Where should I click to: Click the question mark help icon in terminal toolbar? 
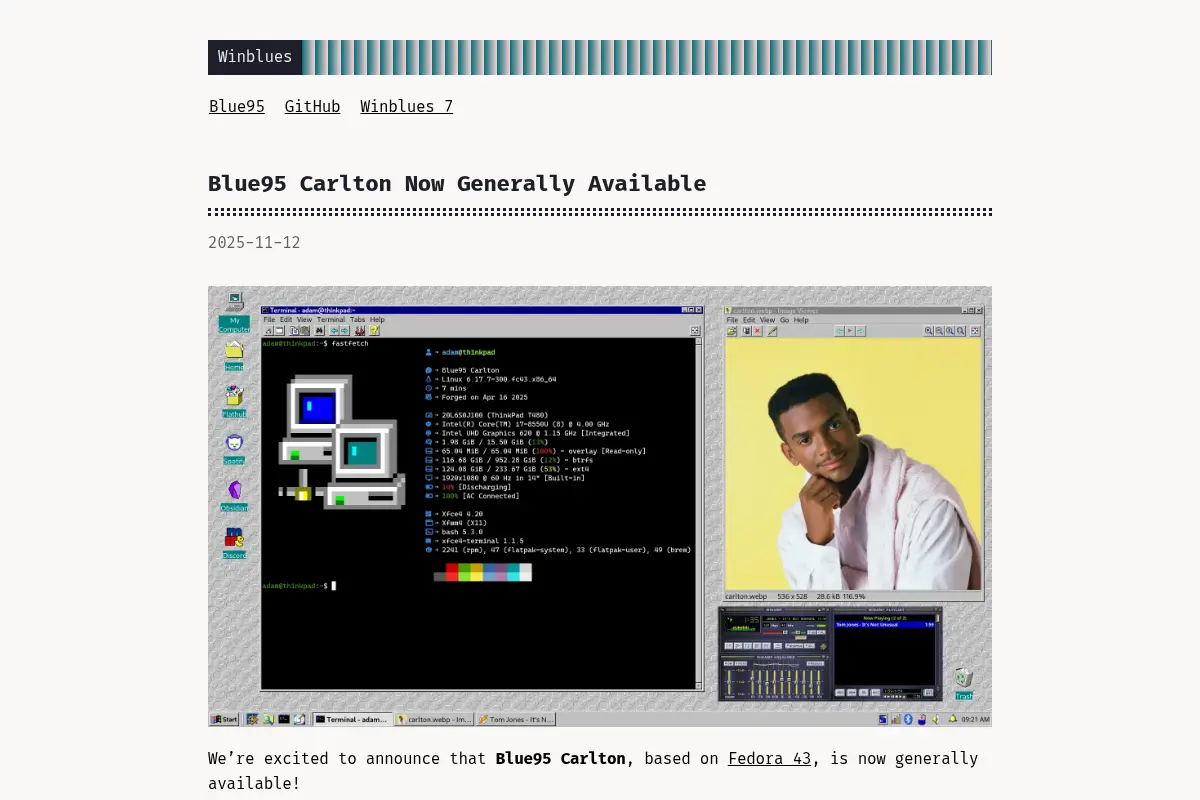click(x=374, y=330)
